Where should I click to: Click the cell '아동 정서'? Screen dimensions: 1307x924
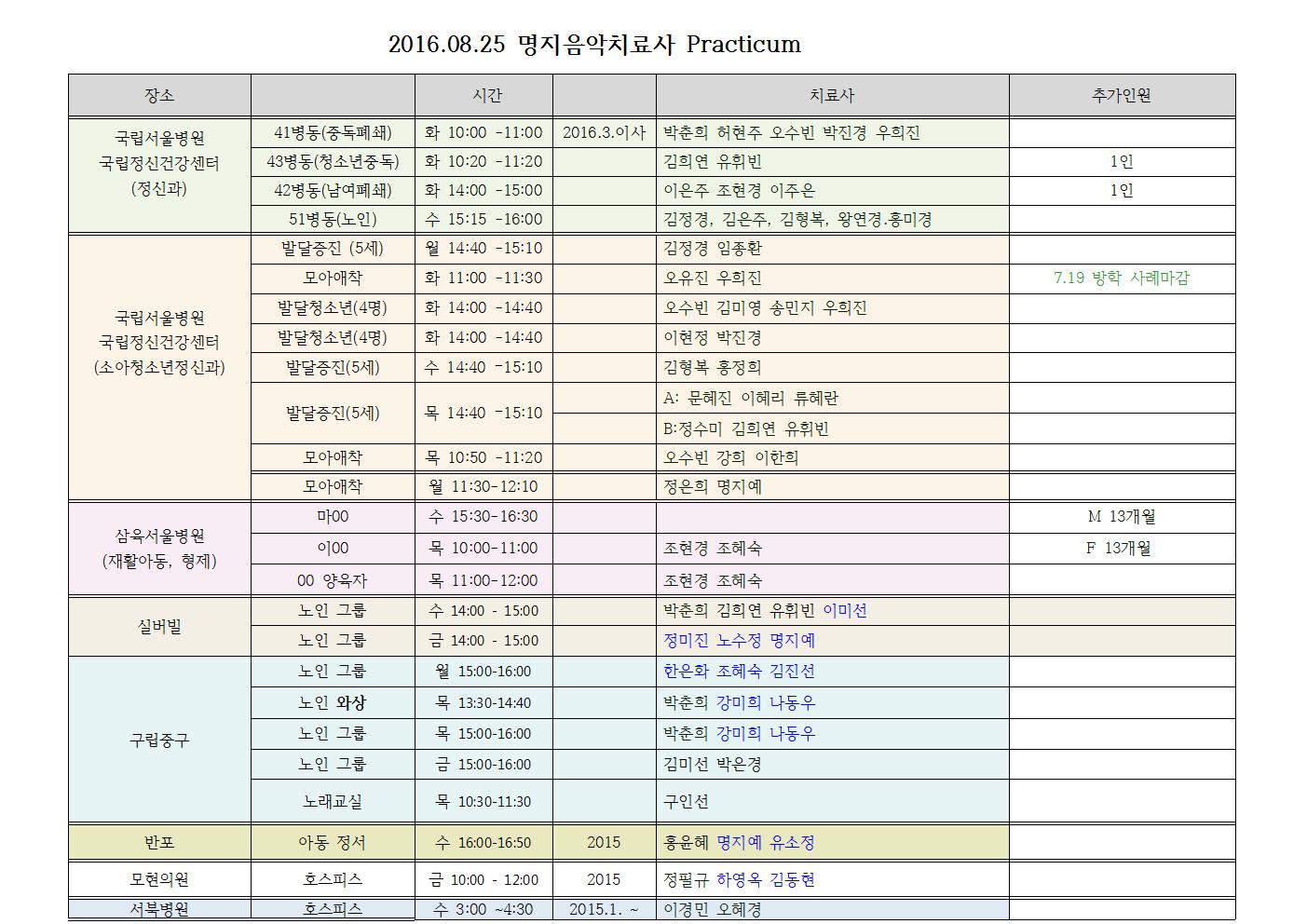333,842
